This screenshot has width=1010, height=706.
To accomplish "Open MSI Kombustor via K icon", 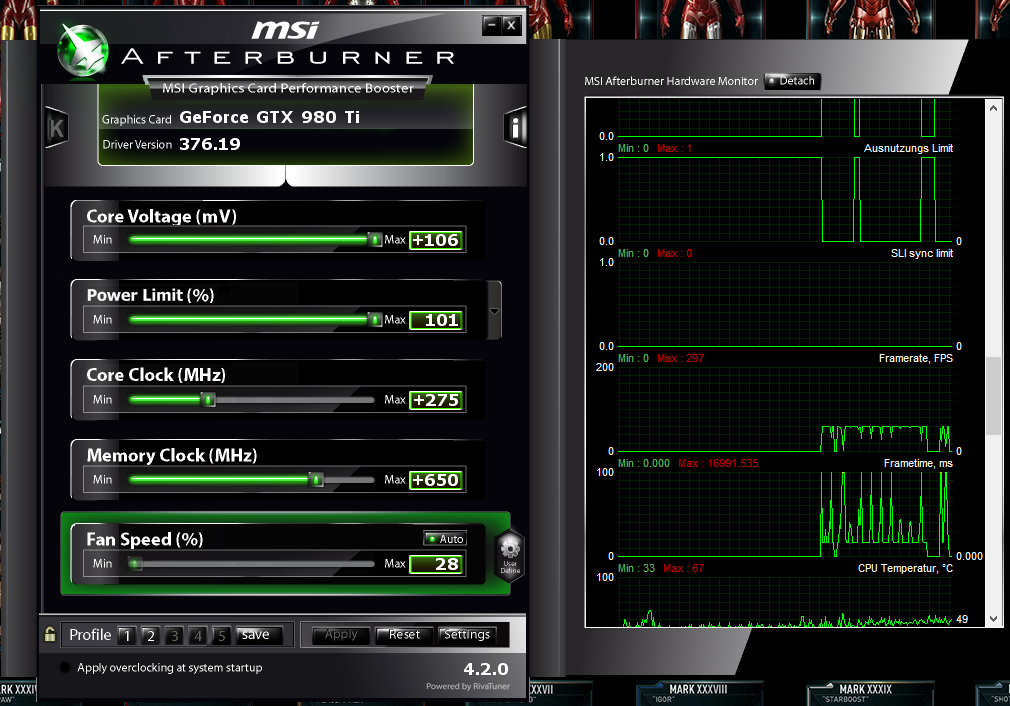I will click(57, 128).
